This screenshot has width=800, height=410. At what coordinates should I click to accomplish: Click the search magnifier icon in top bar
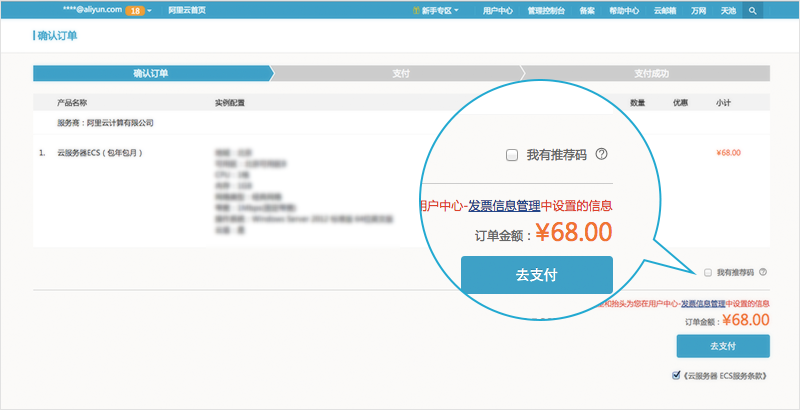coord(753,11)
